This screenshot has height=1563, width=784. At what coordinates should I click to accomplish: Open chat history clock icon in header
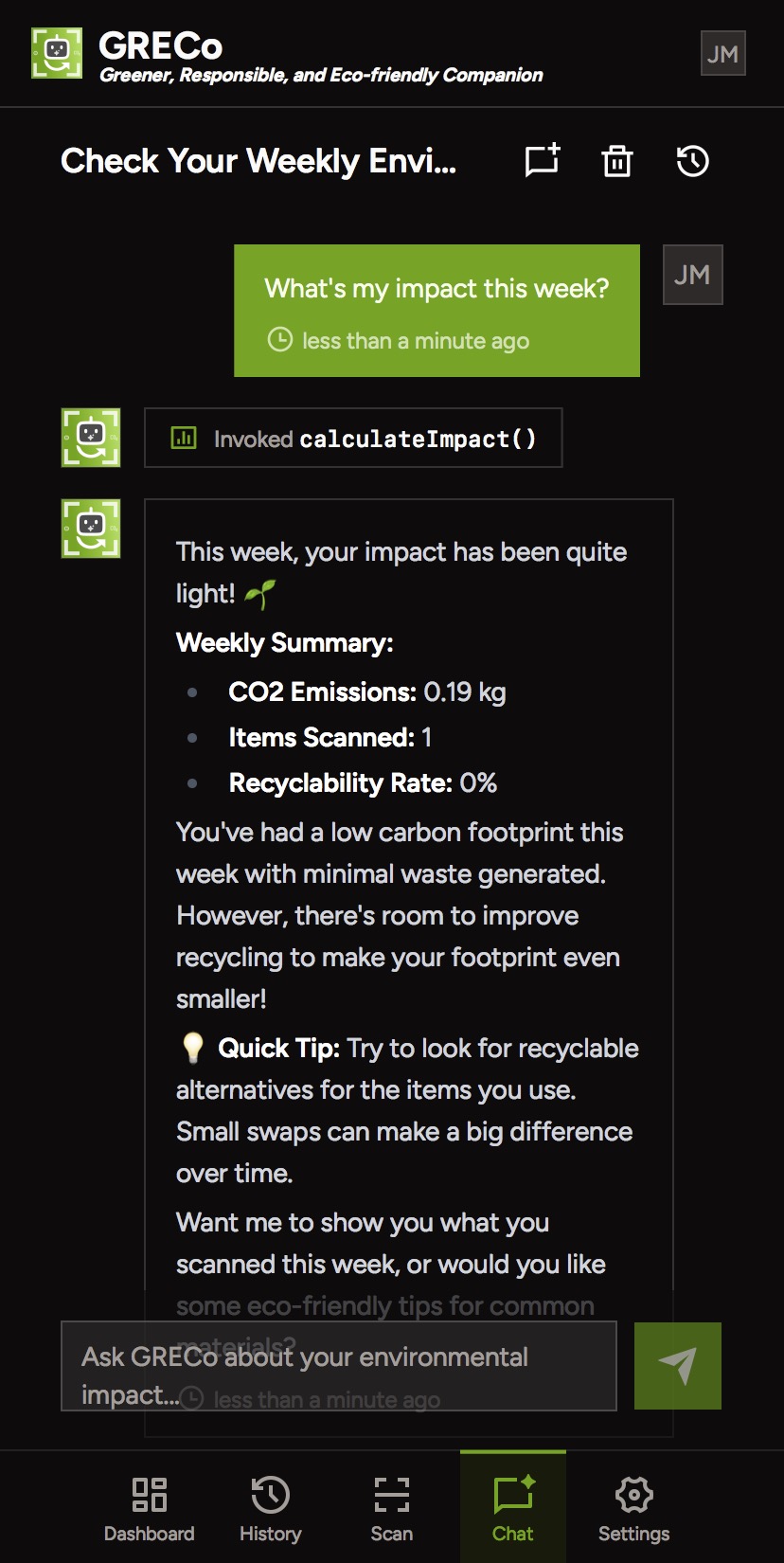[x=692, y=161]
